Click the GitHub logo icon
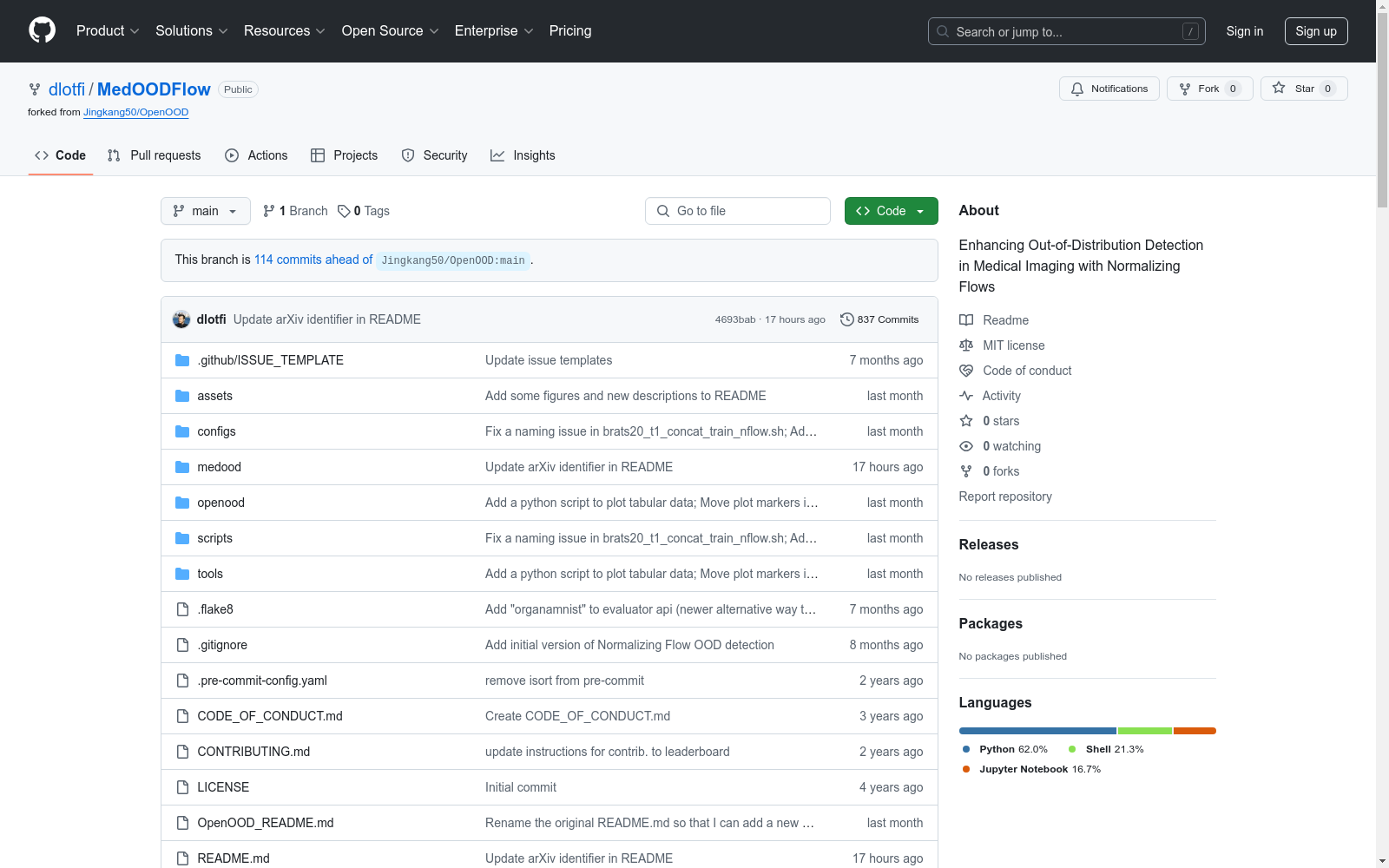 tap(42, 30)
